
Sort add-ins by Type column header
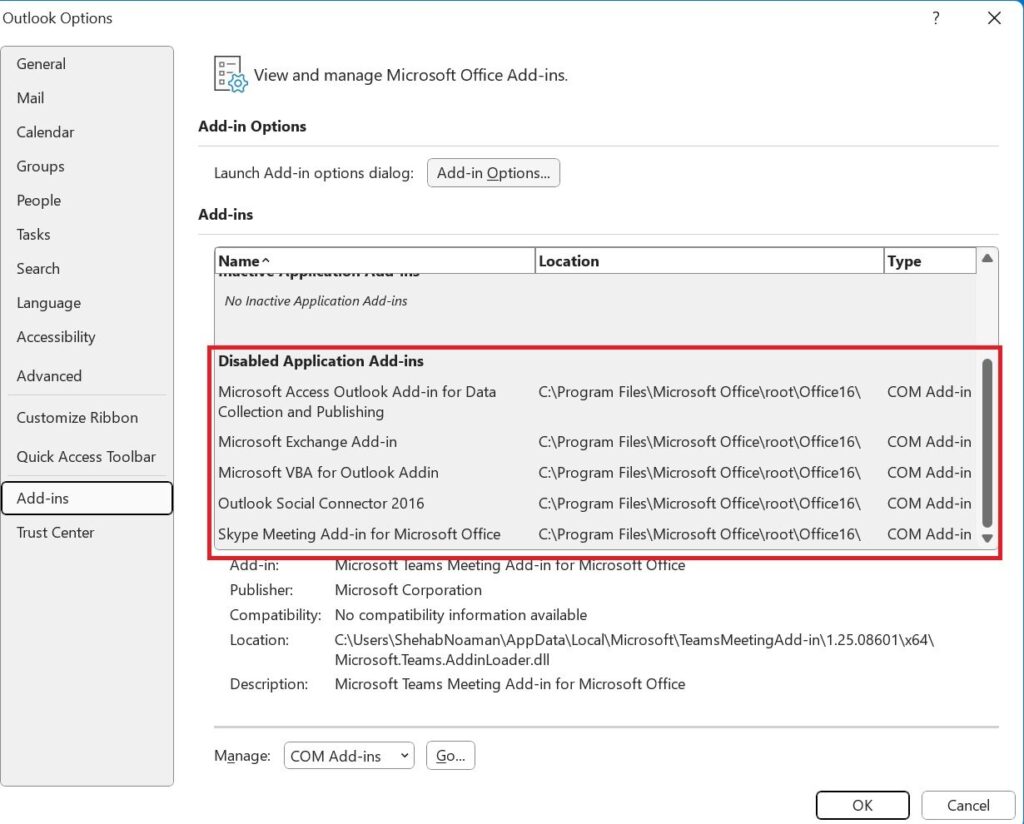pos(929,261)
